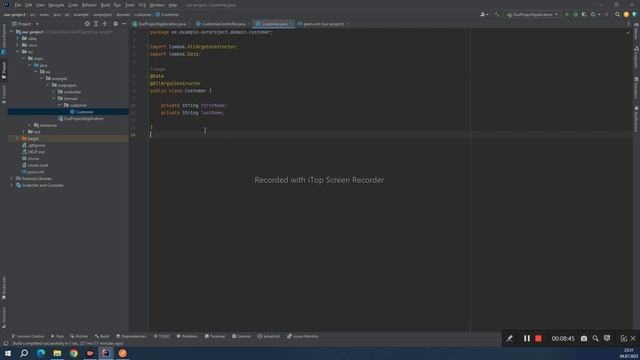
Task: Open the Run tool window
Action: pos(58,336)
